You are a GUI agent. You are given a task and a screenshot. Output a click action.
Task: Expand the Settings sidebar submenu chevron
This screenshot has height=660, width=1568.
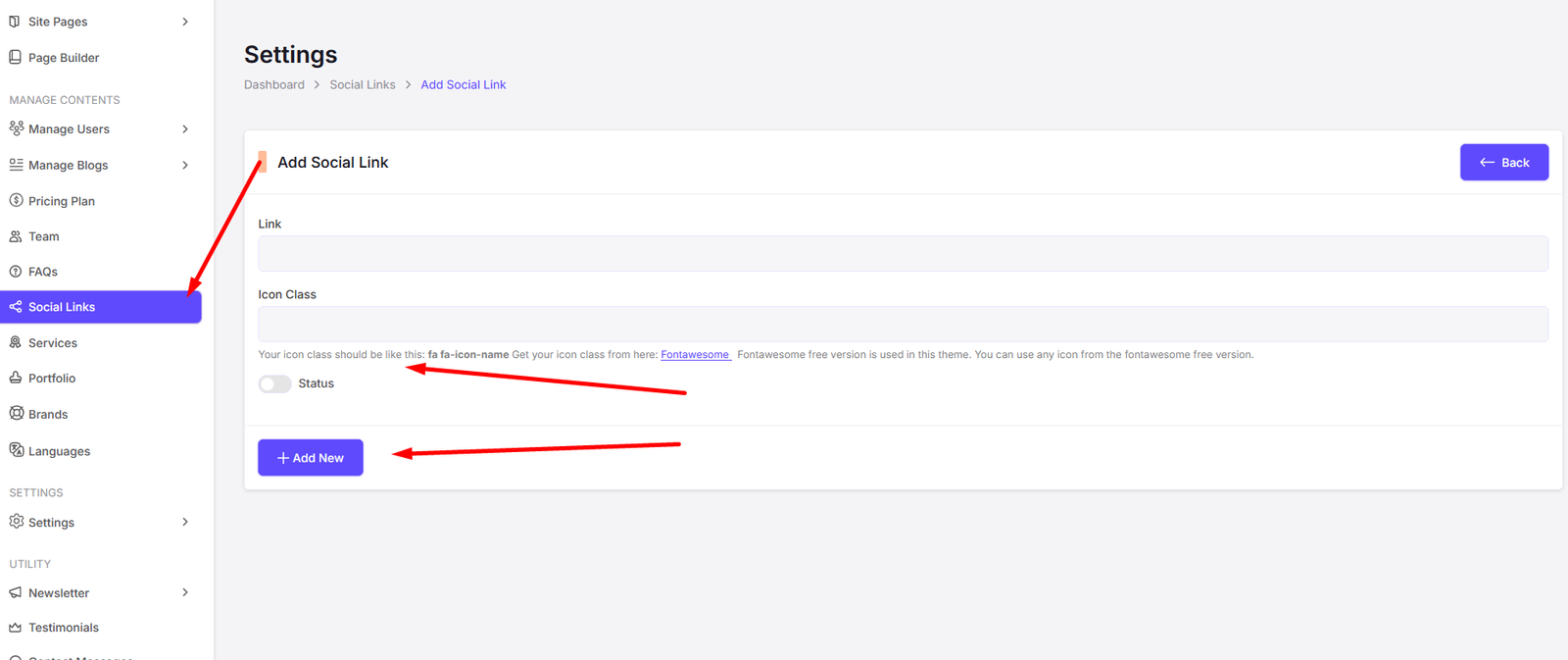[185, 522]
